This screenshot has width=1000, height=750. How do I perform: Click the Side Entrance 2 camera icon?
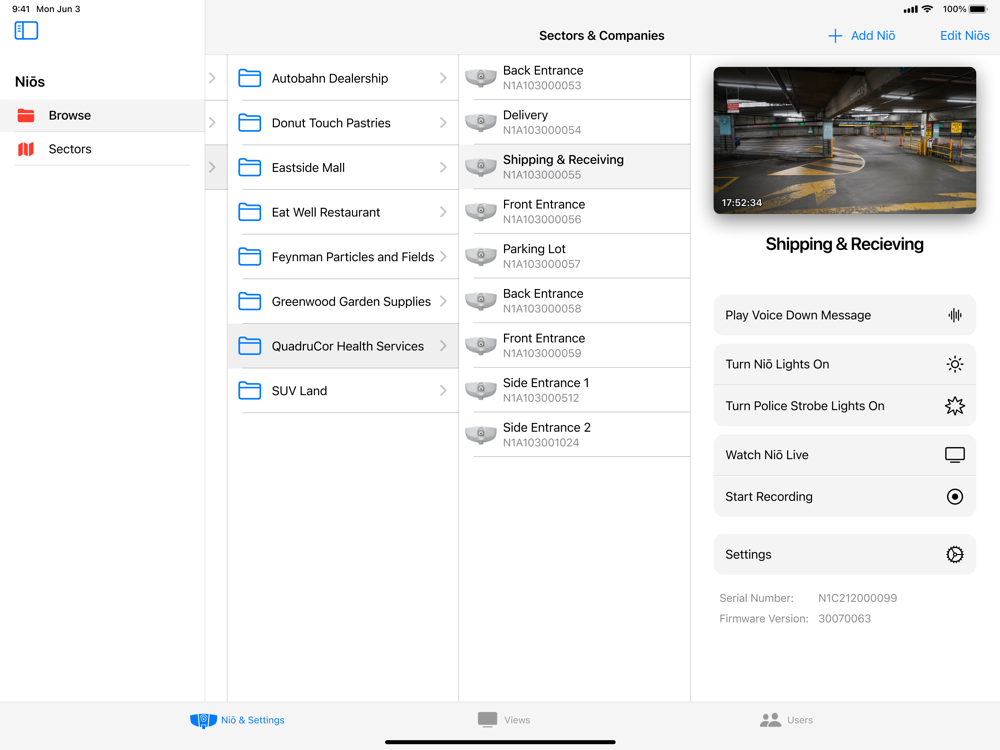481,435
